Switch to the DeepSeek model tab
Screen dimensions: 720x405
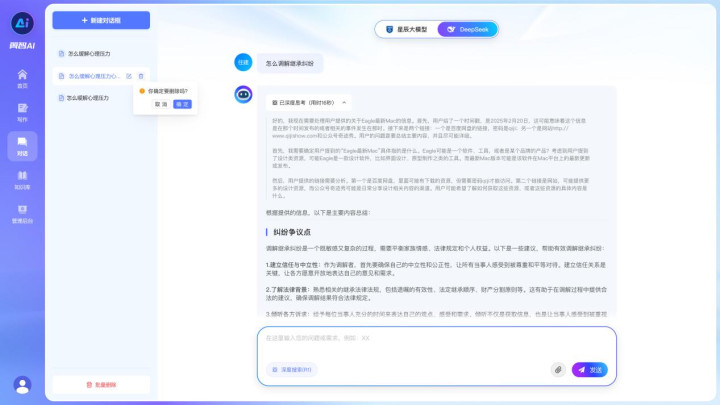(467, 29)
